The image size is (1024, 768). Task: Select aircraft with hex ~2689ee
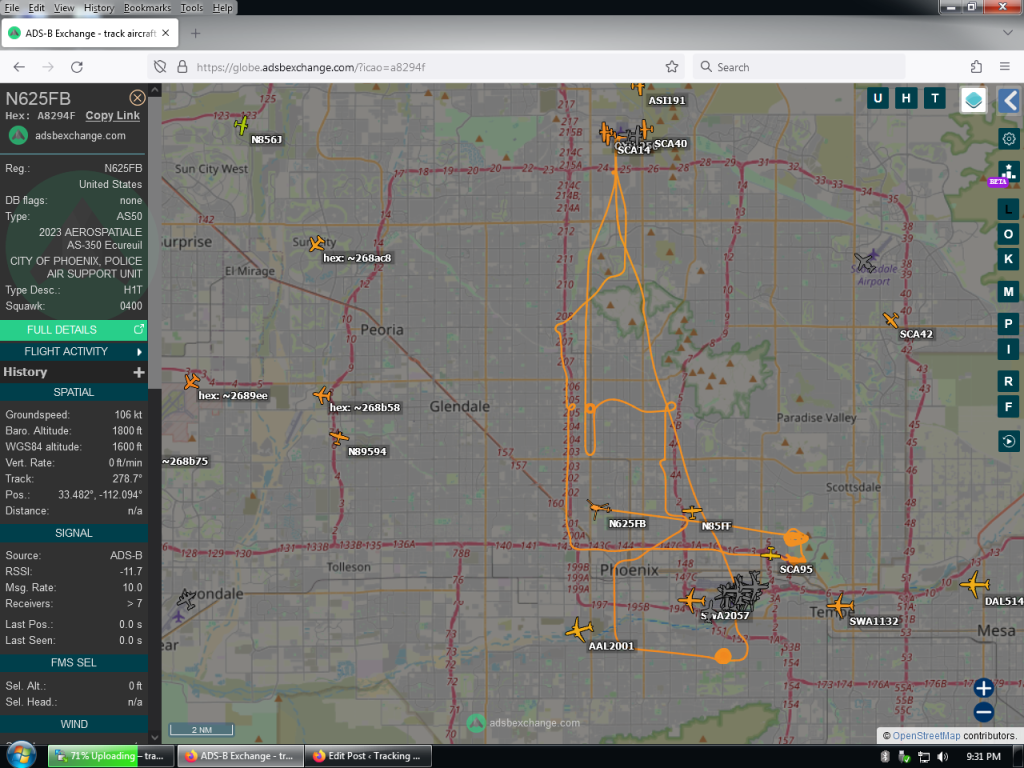[x=191, y=381]
